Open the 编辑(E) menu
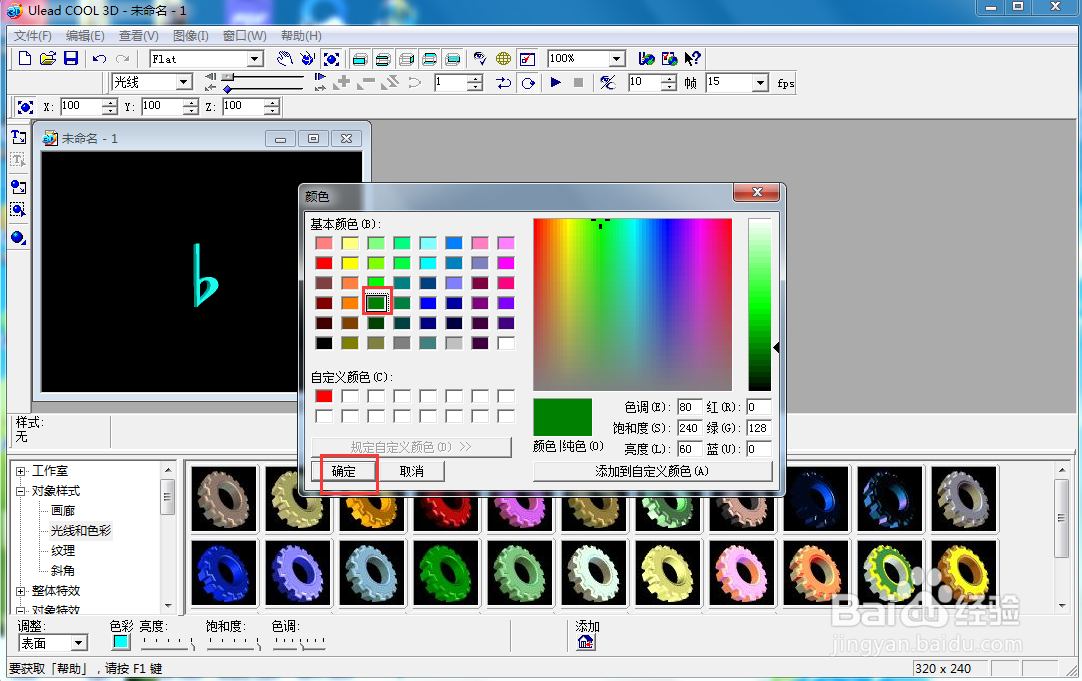 pos(86,36)
